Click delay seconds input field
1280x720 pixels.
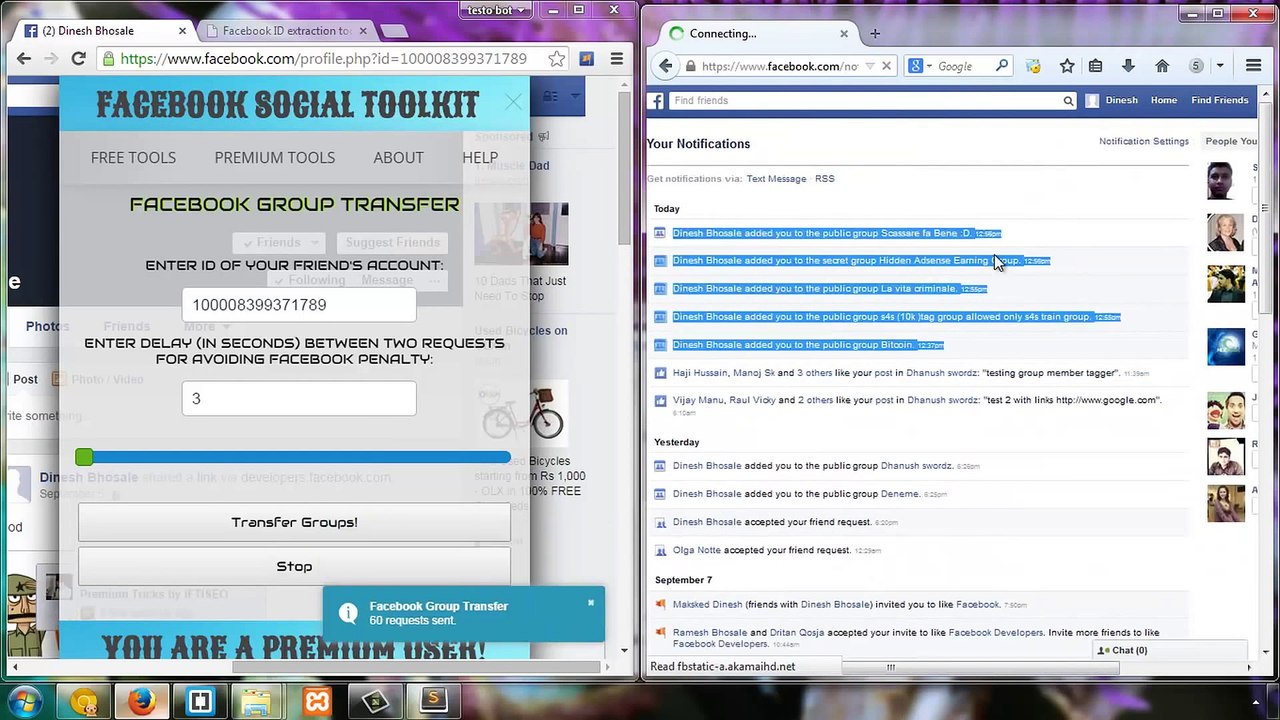click(299, 398)
